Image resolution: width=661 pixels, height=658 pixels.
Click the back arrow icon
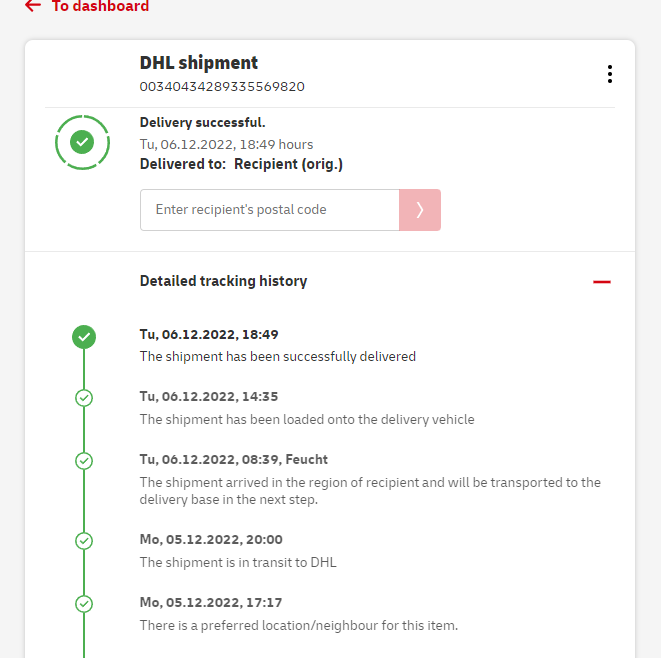(x=33, y=6)
